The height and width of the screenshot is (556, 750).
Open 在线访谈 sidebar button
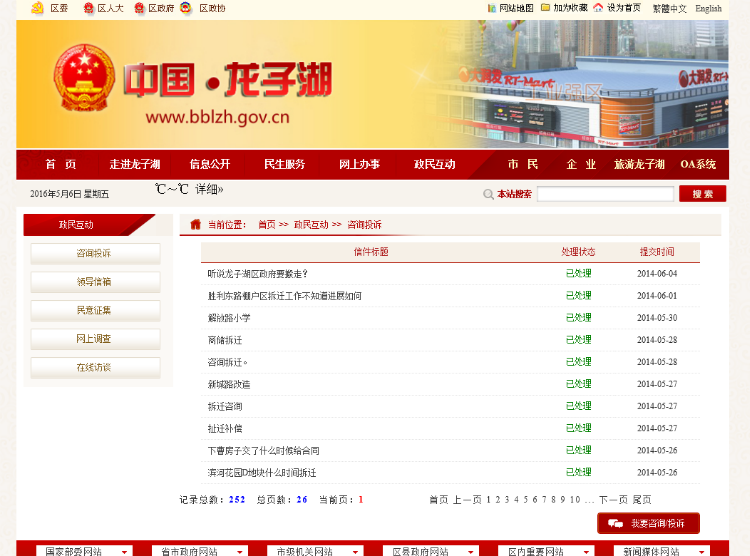tap(95, 368)
